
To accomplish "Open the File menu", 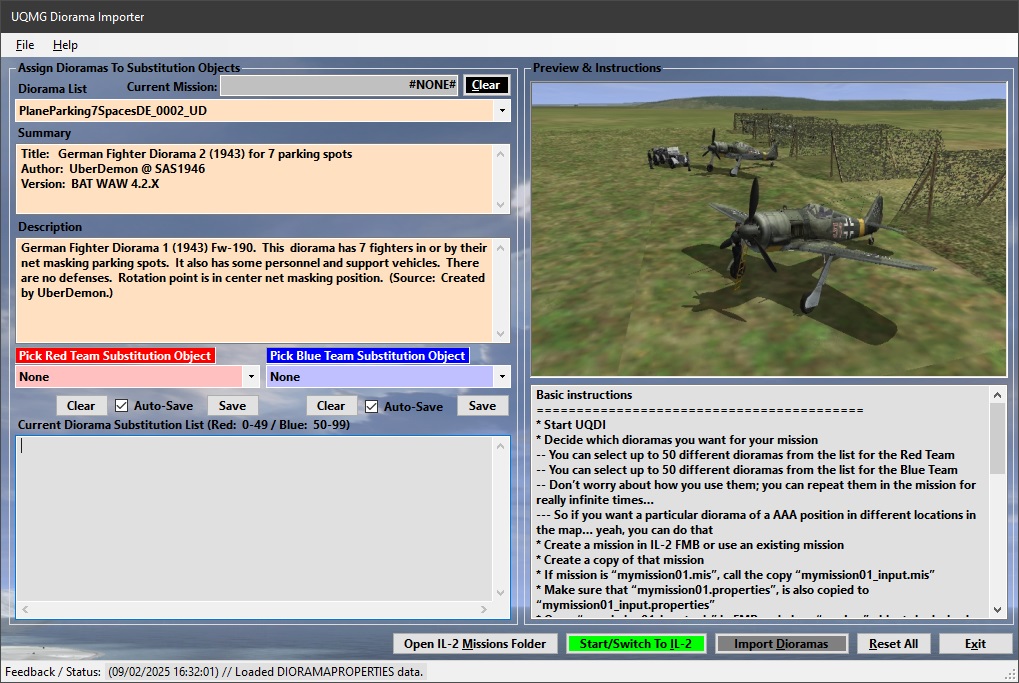I will (x=25, y=45).
